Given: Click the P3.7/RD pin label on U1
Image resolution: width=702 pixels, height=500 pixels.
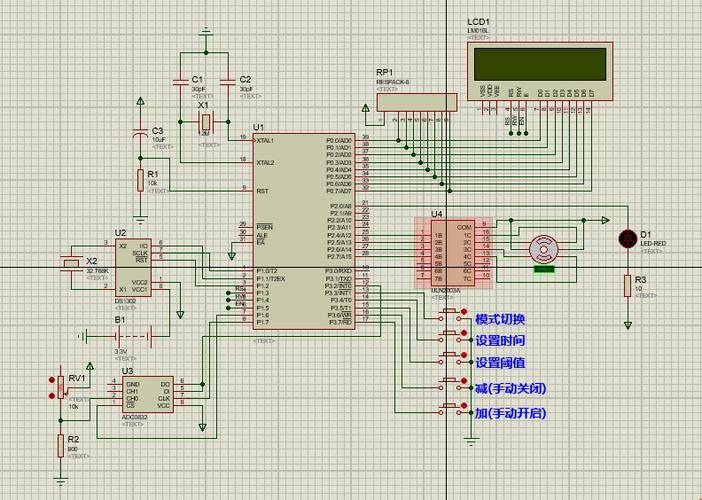Looking at the screenshot, I should [341, 322].
